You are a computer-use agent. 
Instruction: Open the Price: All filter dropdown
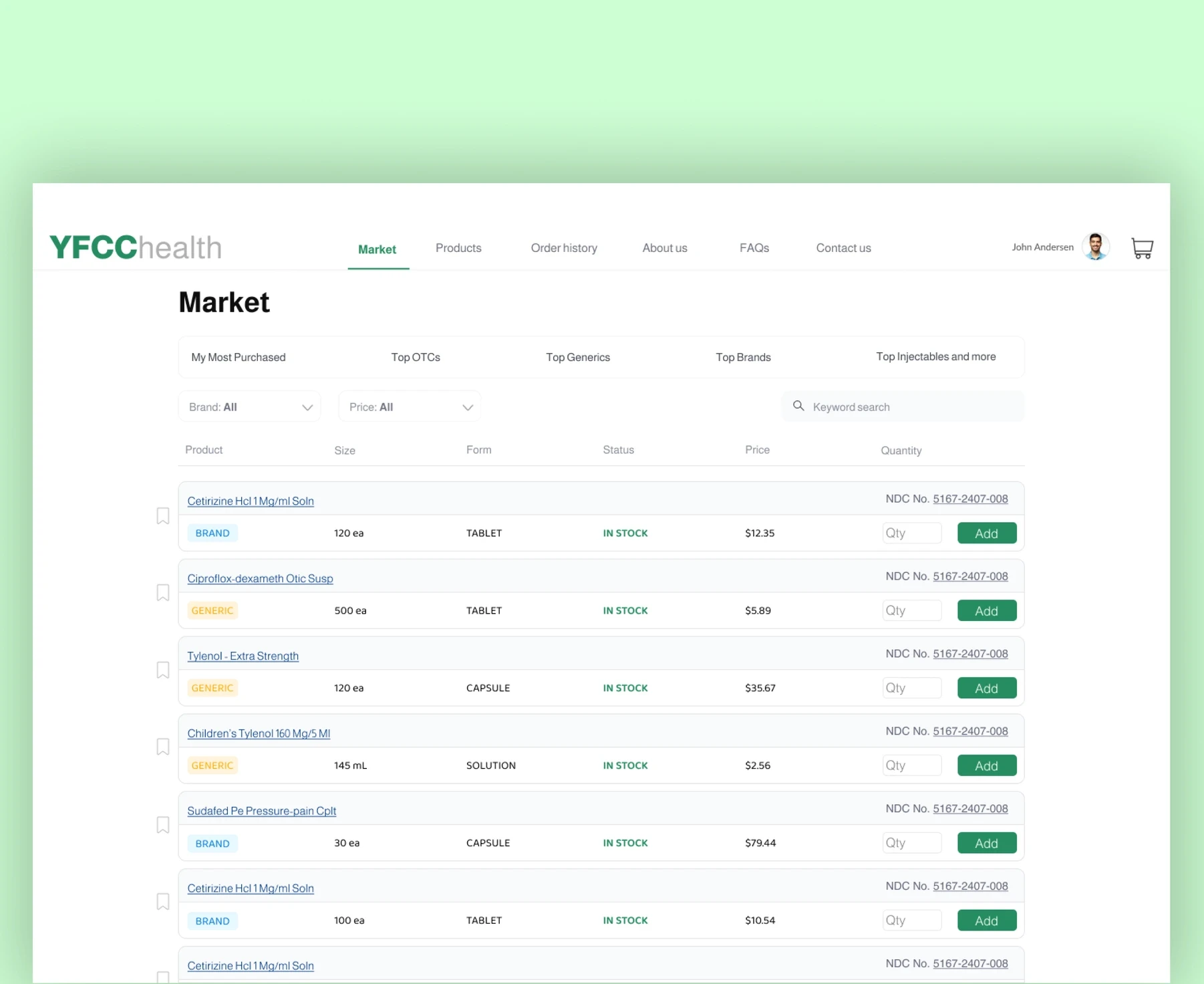point(410,406)
